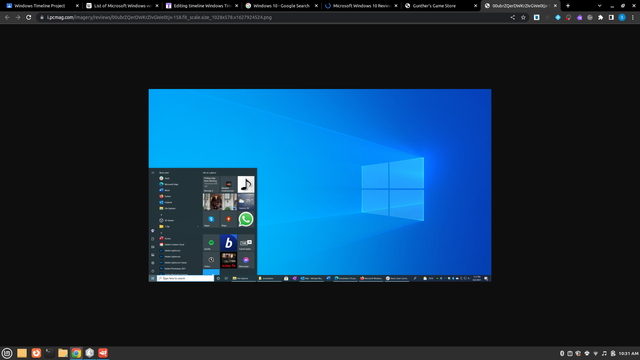Close the Windows Timeline Project tab
Viewport: 640px width, 360px height.
[77, 6]
